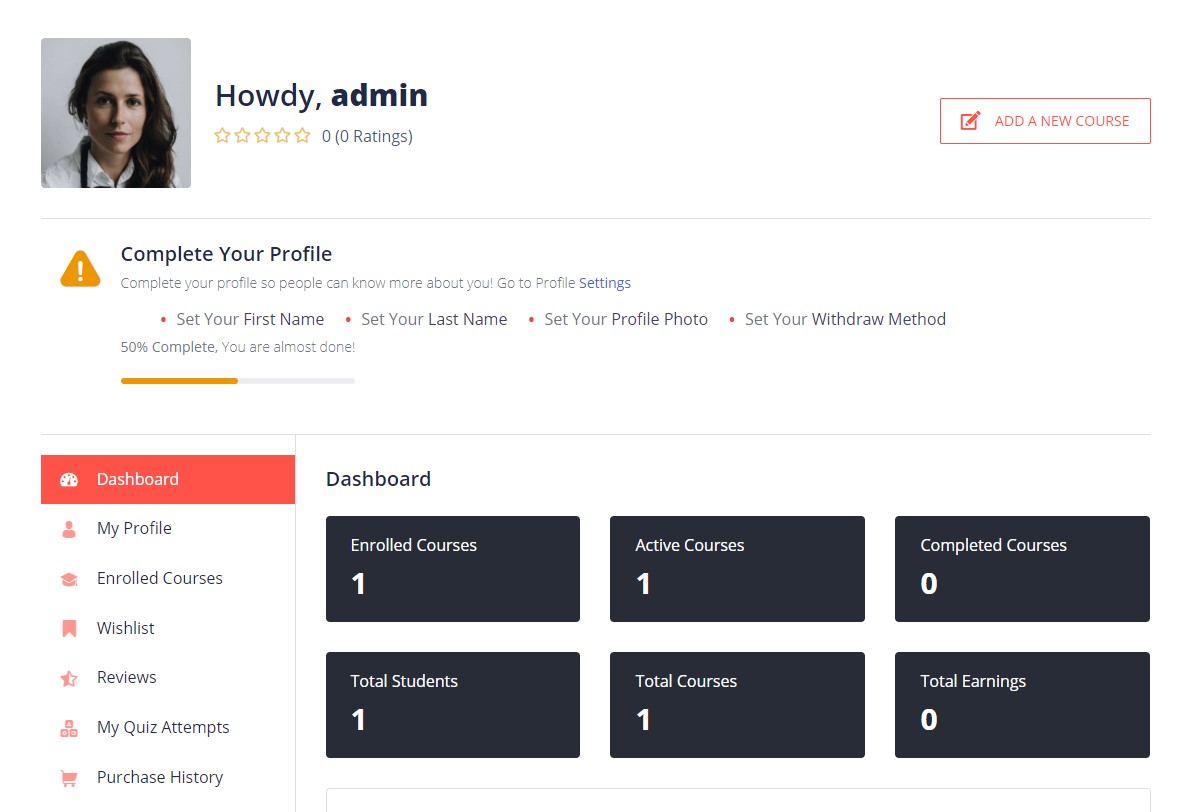
Task: Click the Reviews star icon
Action: click(x=69, y=678)
